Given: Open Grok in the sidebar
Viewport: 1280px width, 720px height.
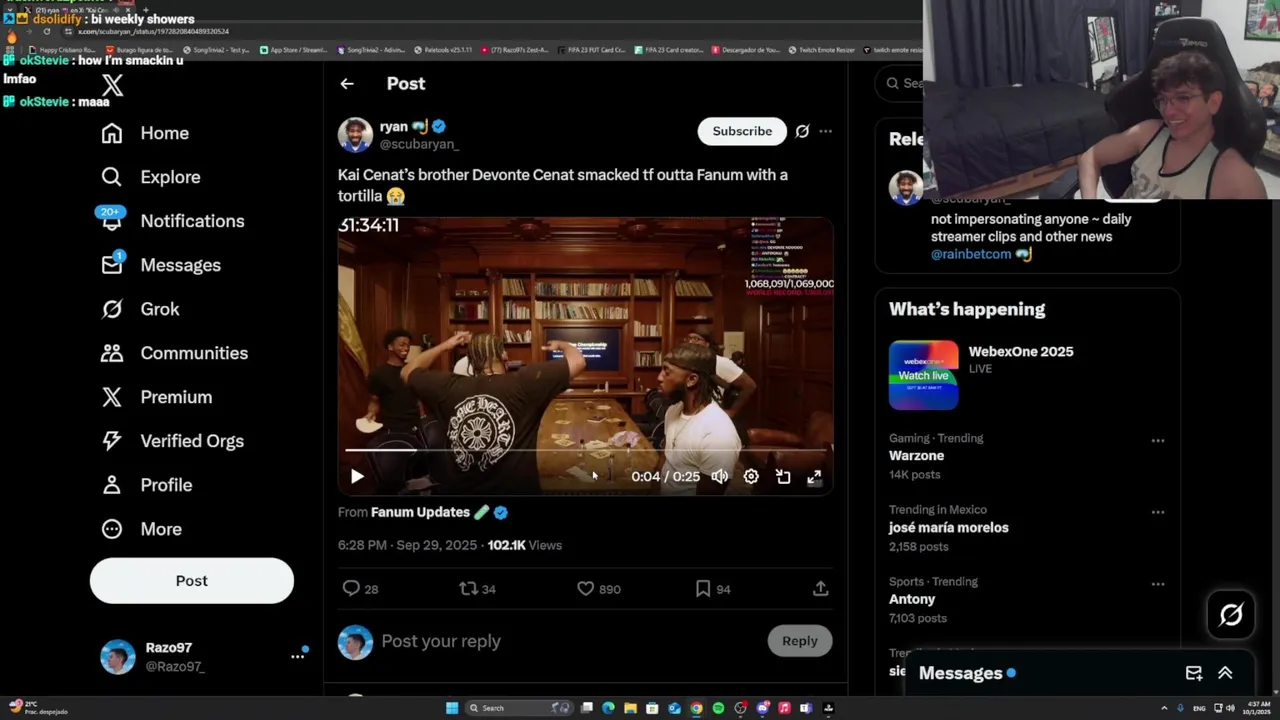Looking at the screenshot, I should [x=140, y=309].
